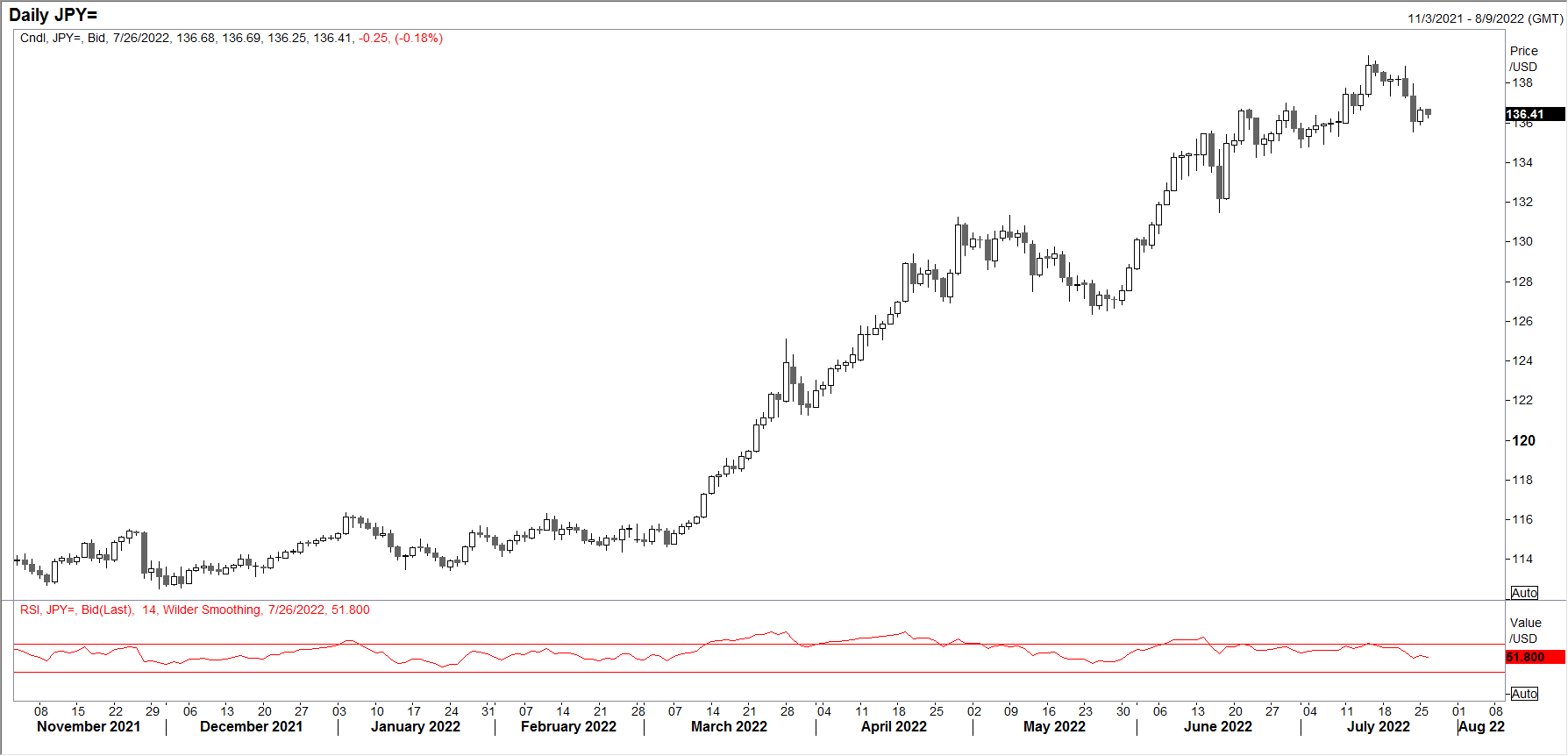Image resolution: width=1568 pixels, height=756 pixels.
Task: Click the 132 price axis label
Action: [x=1522, y=202]
